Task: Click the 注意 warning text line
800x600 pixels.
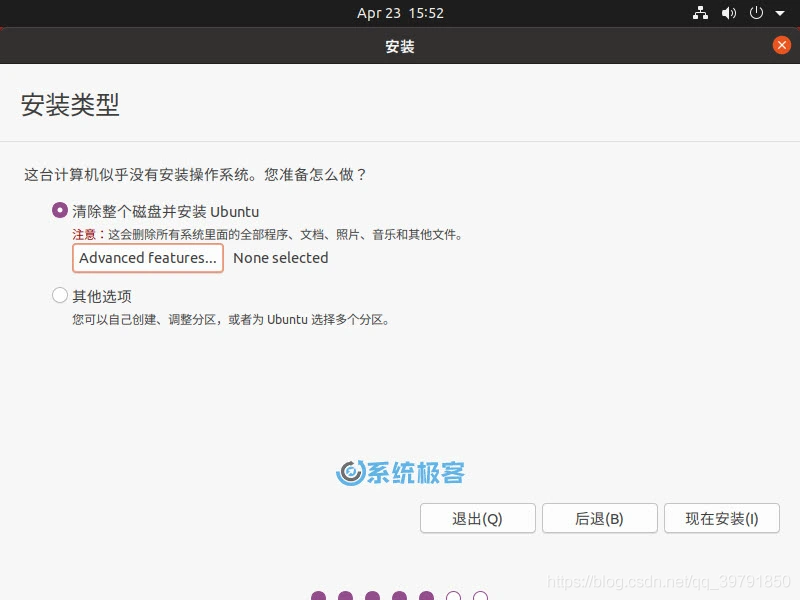Action: click(267, 235)
